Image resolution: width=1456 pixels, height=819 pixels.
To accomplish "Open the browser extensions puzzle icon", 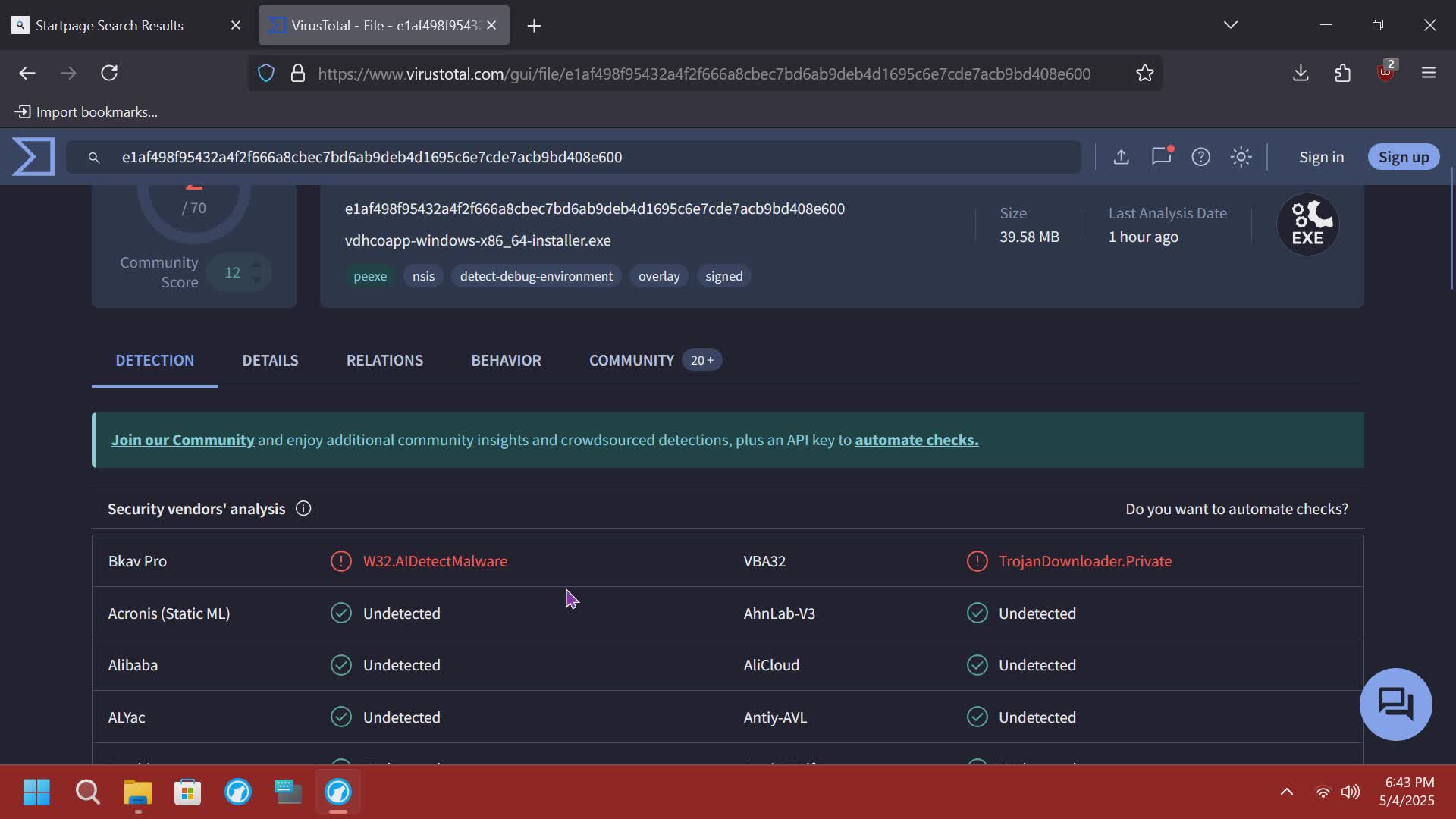I will [1343, 73].
